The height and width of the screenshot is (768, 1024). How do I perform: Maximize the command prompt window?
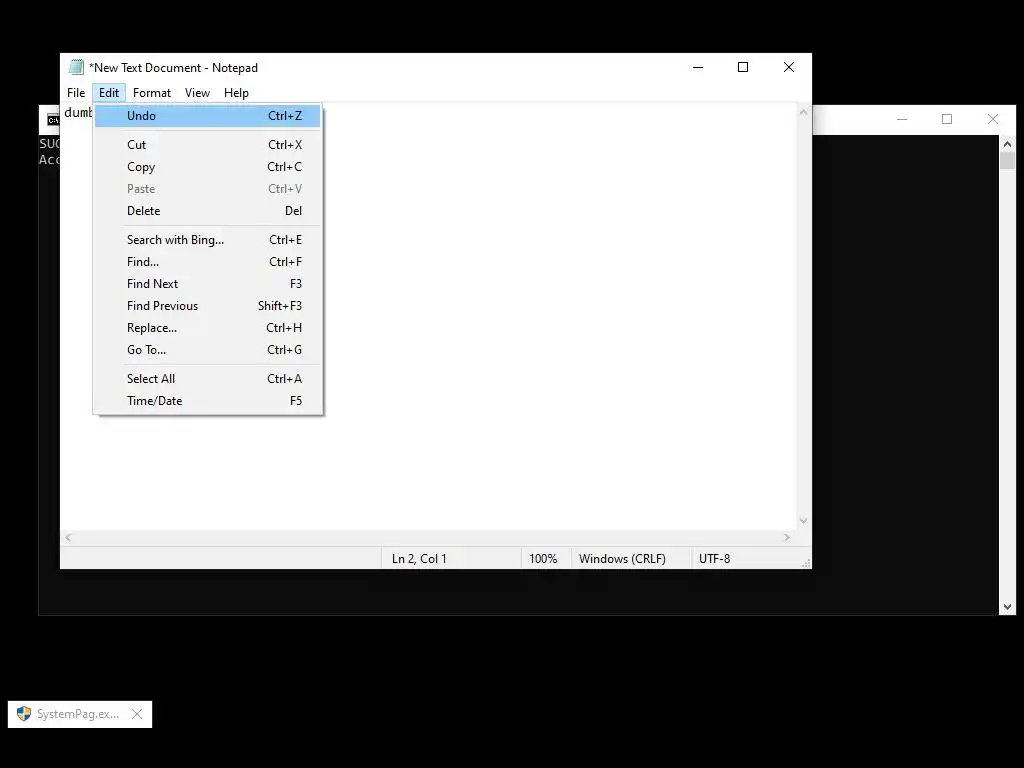pyautogui.click(x=947, y=120)
